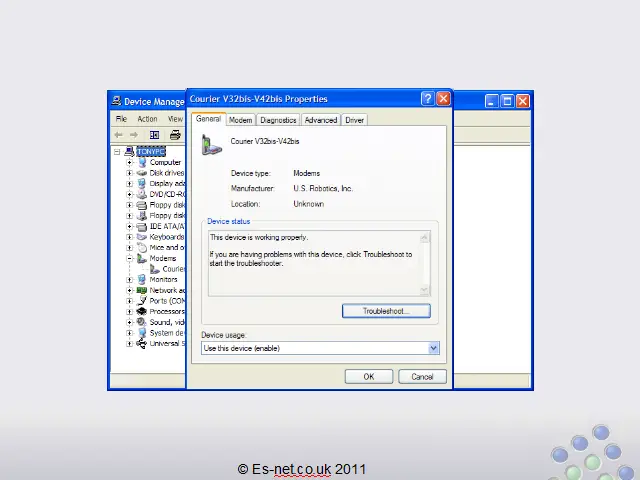Expand the Network adapters category
The height and width of the screenshot is (480, 640).
pyautogui.click(x=129, y=290)
